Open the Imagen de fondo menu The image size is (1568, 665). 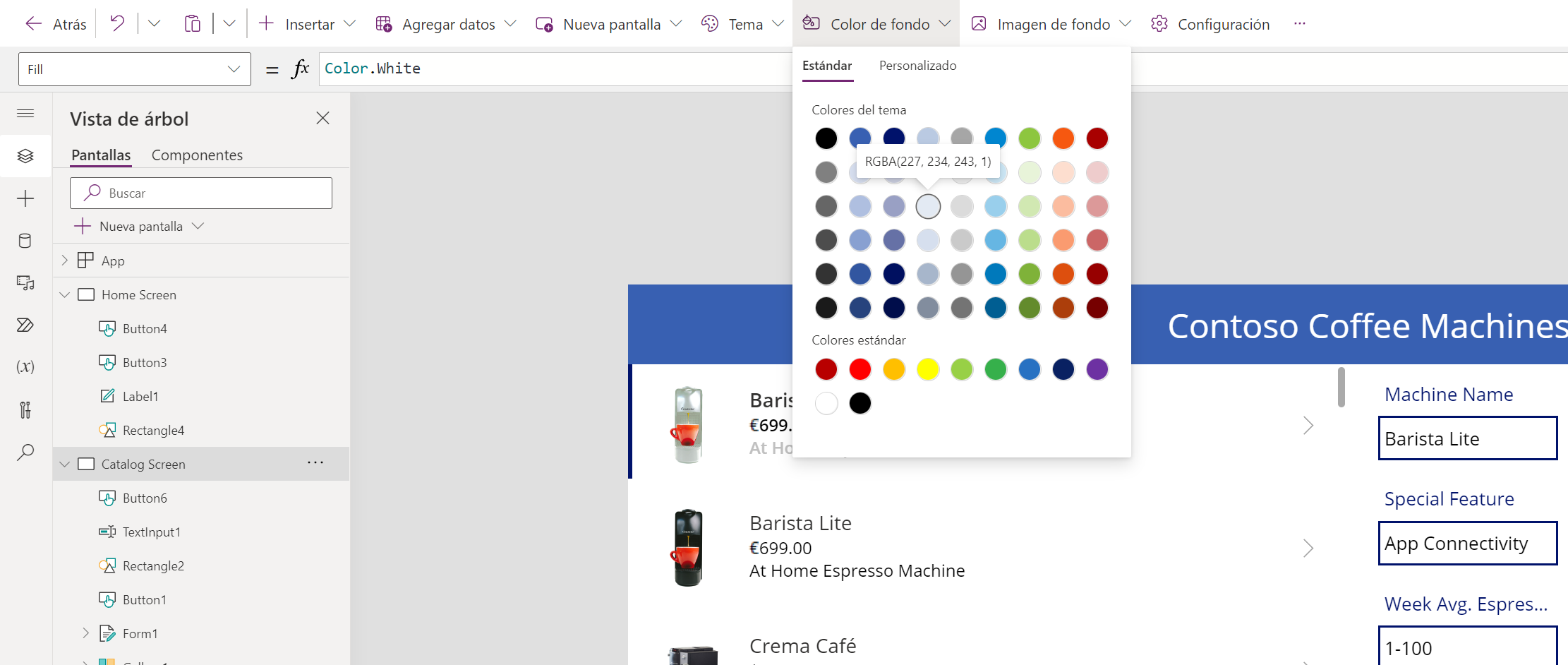click(x=1051, y=24)
